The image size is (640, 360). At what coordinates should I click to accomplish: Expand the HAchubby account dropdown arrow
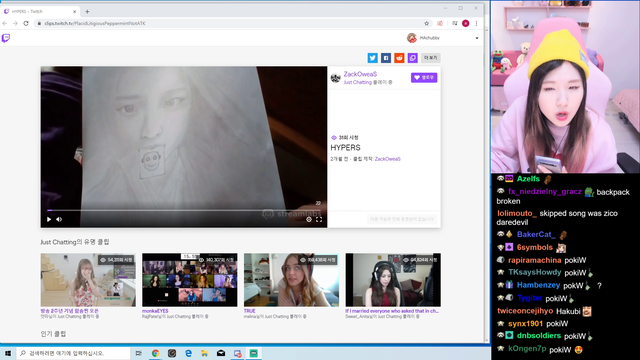[x=477, y=38]
